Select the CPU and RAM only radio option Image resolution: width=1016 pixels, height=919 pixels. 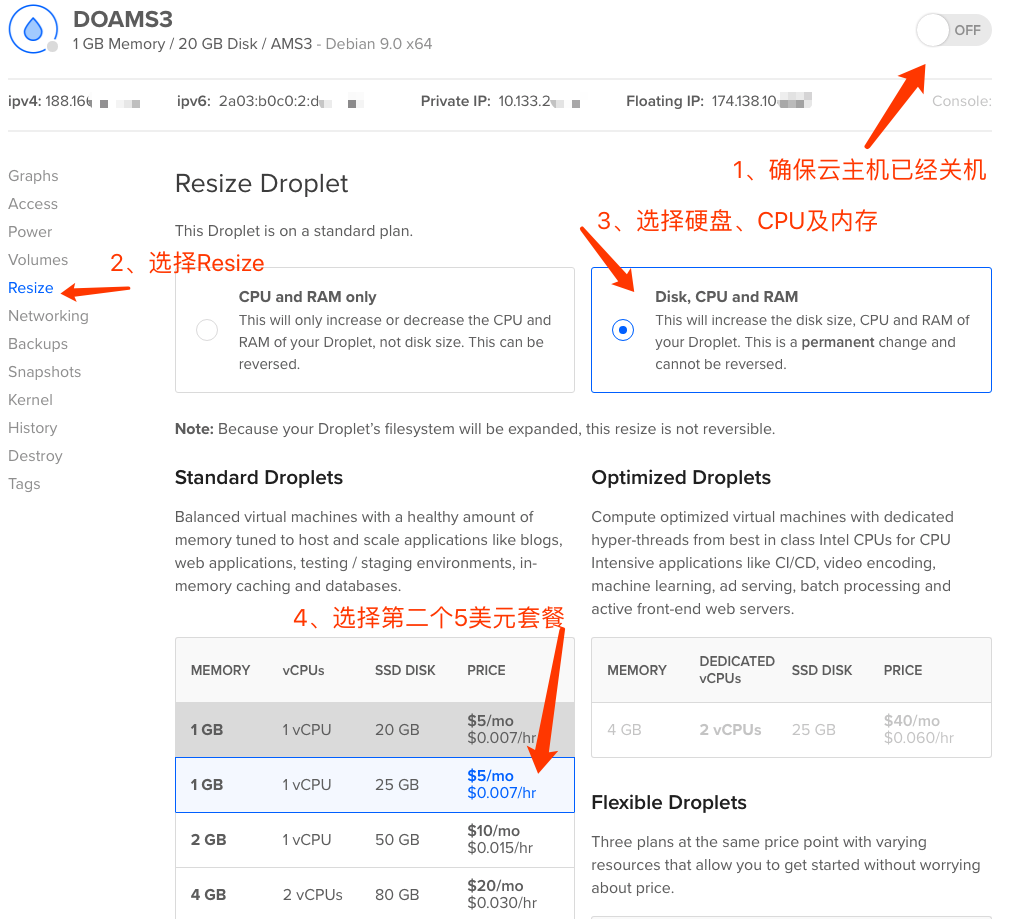[x=207, y=330]
